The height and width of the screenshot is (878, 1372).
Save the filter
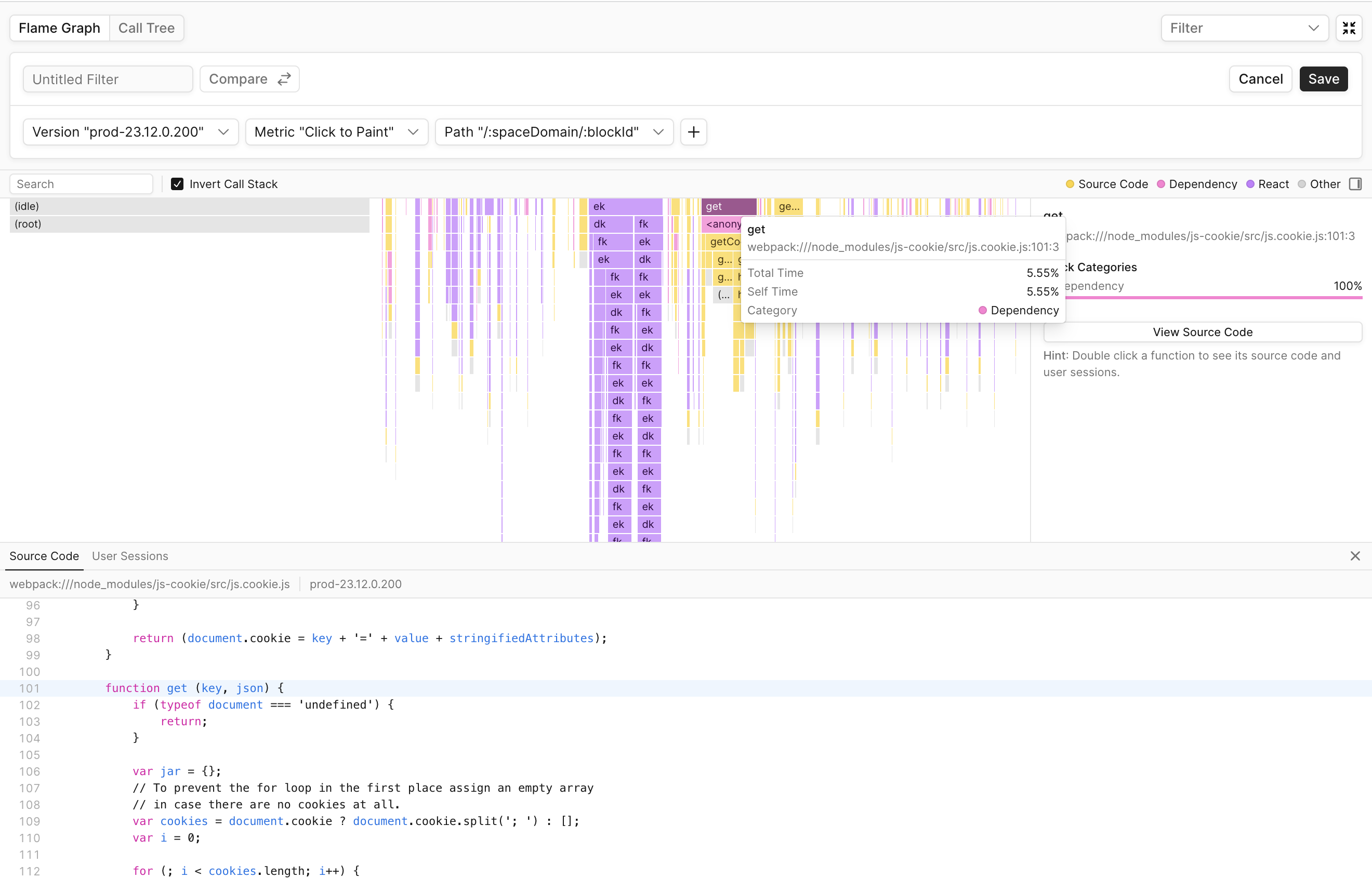coord(1323,78)
